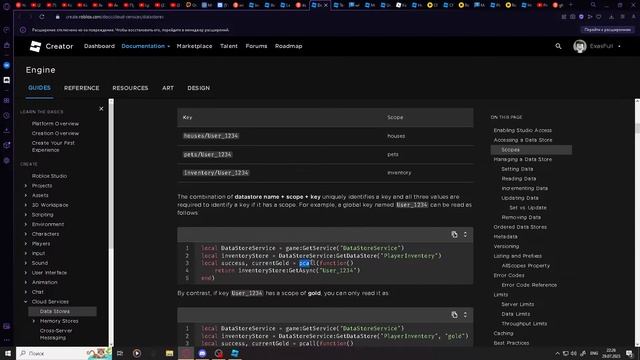Viewport: 640px width, 360px height.
Task: Open Task View on the taskbar
Action: click(x=120, y=353)
